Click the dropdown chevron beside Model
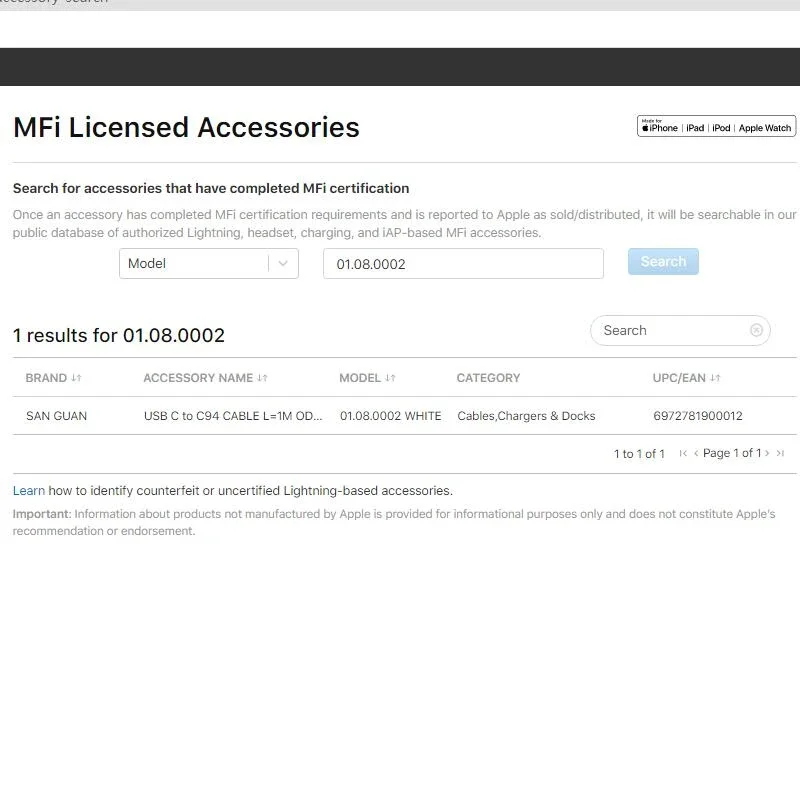 [x=283, y=263]
